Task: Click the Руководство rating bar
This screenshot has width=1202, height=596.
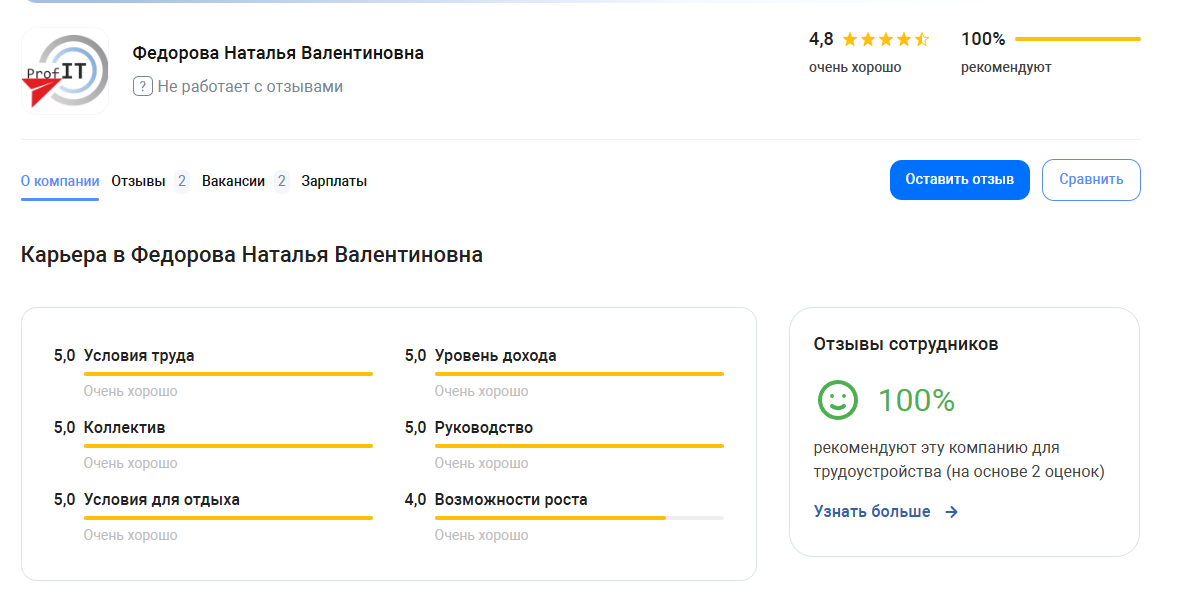Action: click(x=579, y=446)
